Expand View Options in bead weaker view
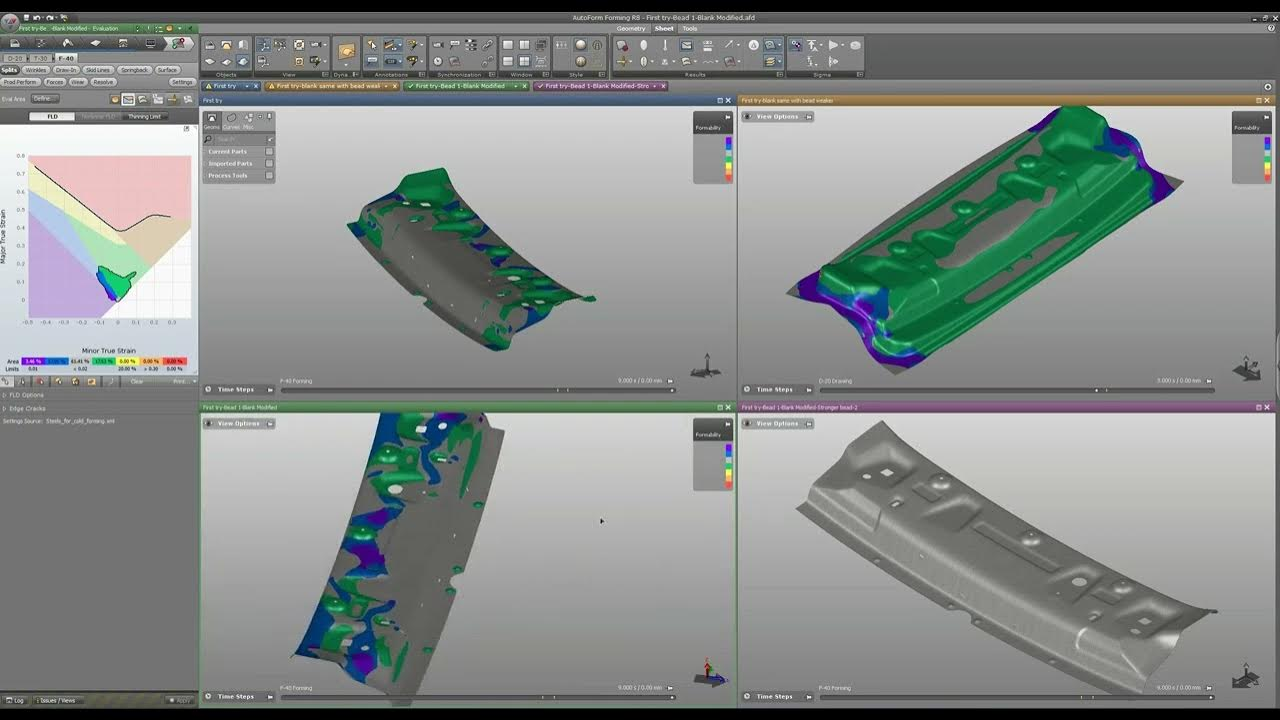The height and width of the screenshot is (720, 1280). click(778, 116)
